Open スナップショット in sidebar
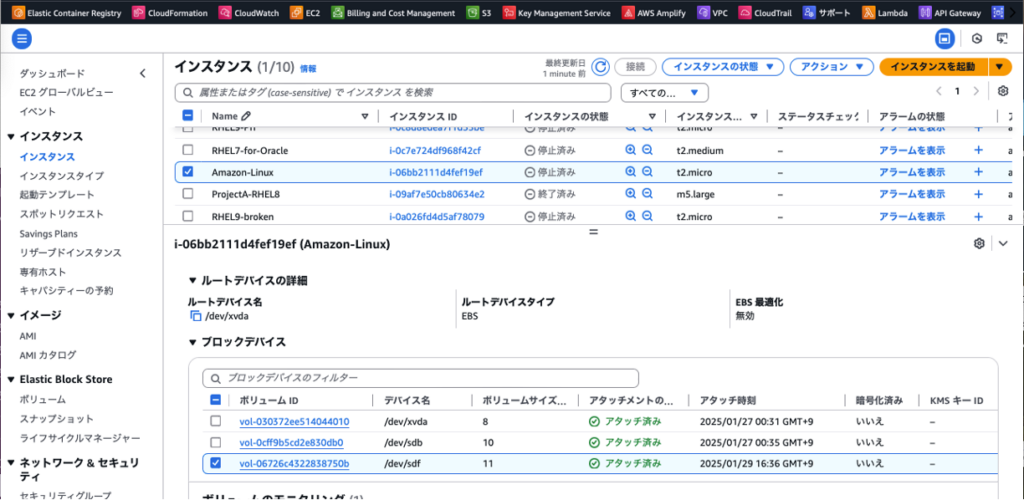The height and width of the screenshot is (500, 1024). click(57, 418)
